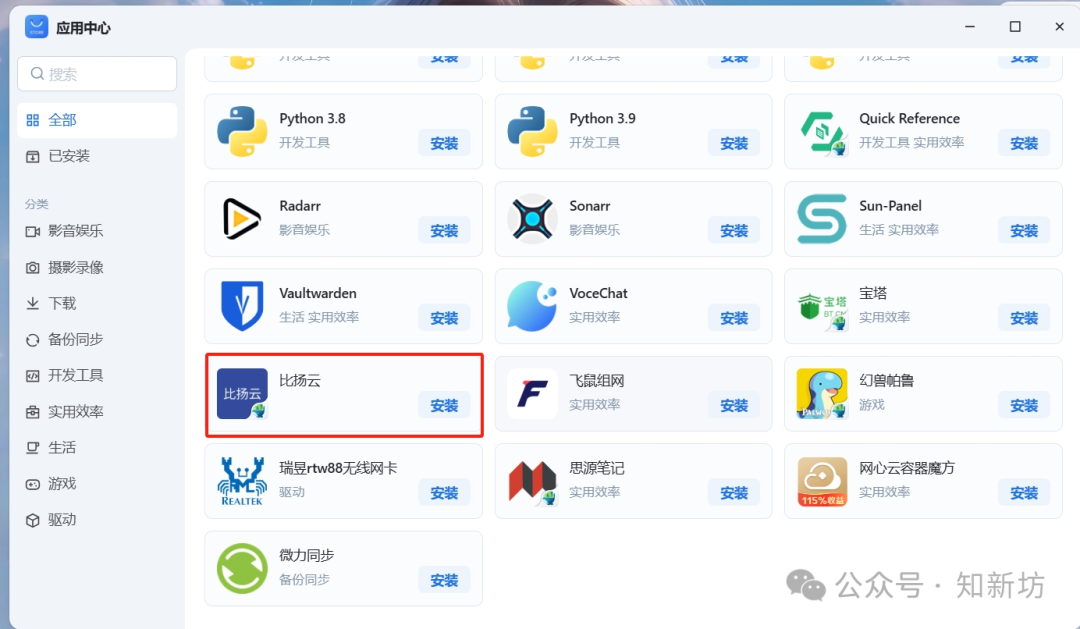
Task: Install Python 3.9
Action: point(734,143)
